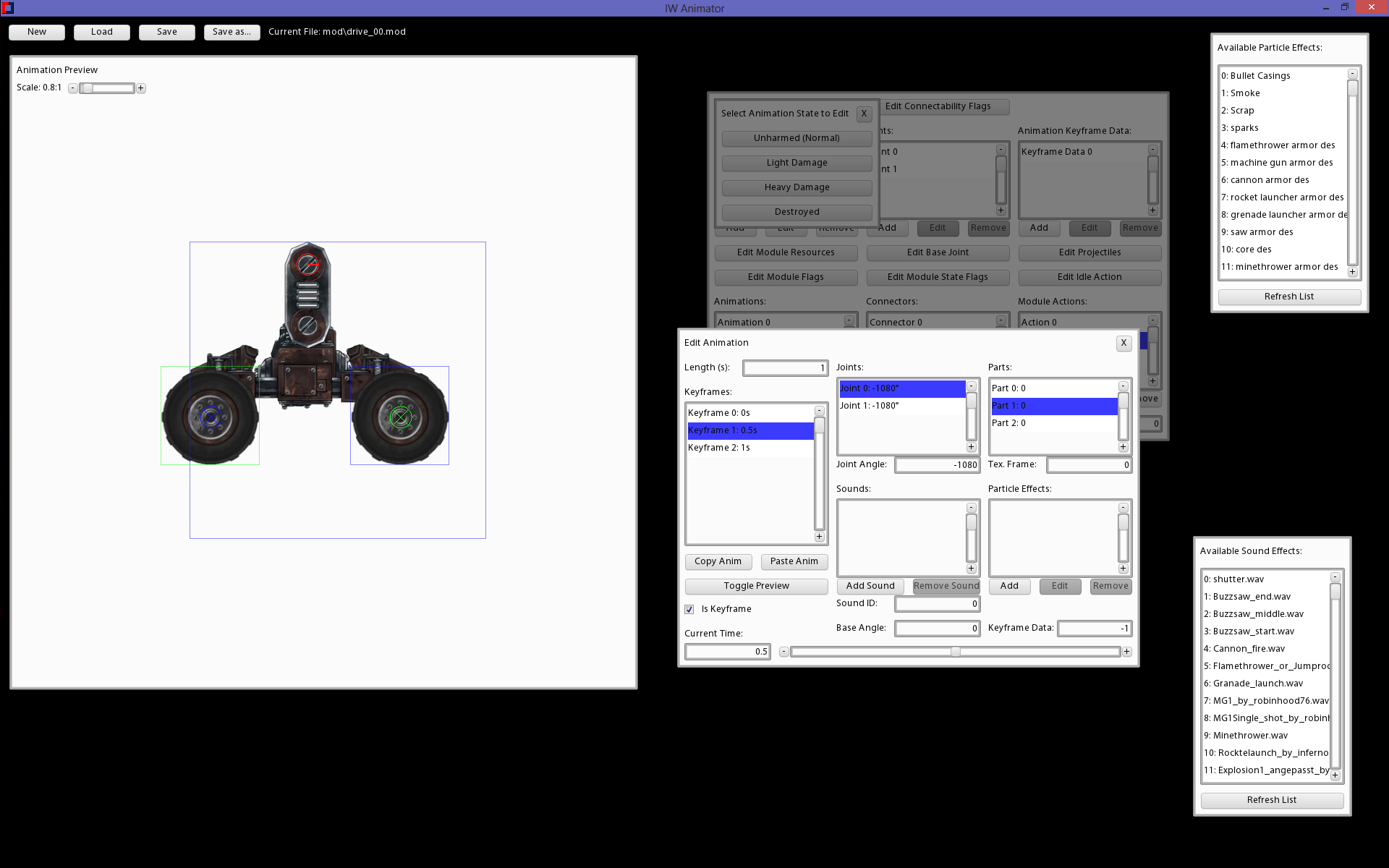Select Cannon_fire.wav in the sound effects list
Image resolution: width=1389 pixels, height=868 pixels.
pyautogui.click(x=1245, y=648)
